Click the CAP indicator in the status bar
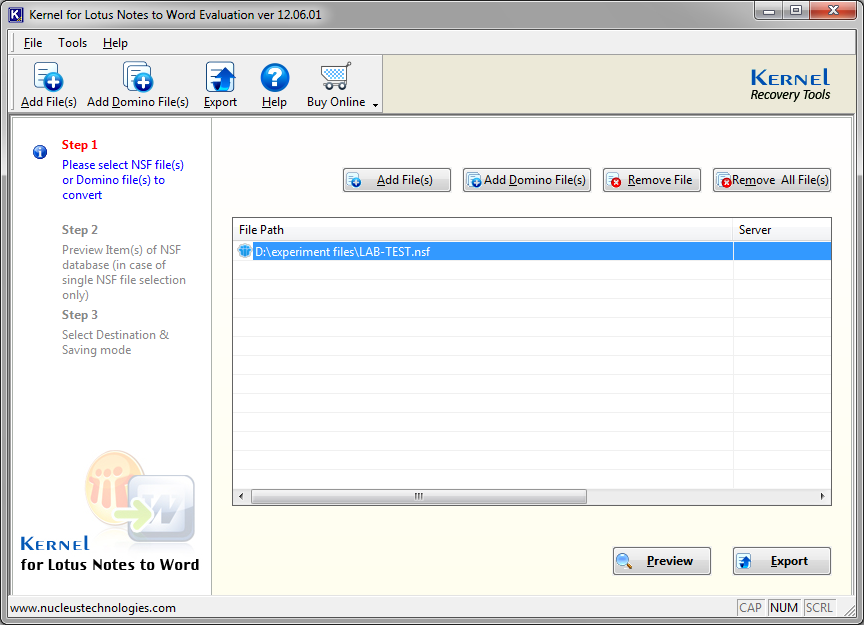This screenshot has height=625, width=864. pyautogui.click(x=750, y=607)
